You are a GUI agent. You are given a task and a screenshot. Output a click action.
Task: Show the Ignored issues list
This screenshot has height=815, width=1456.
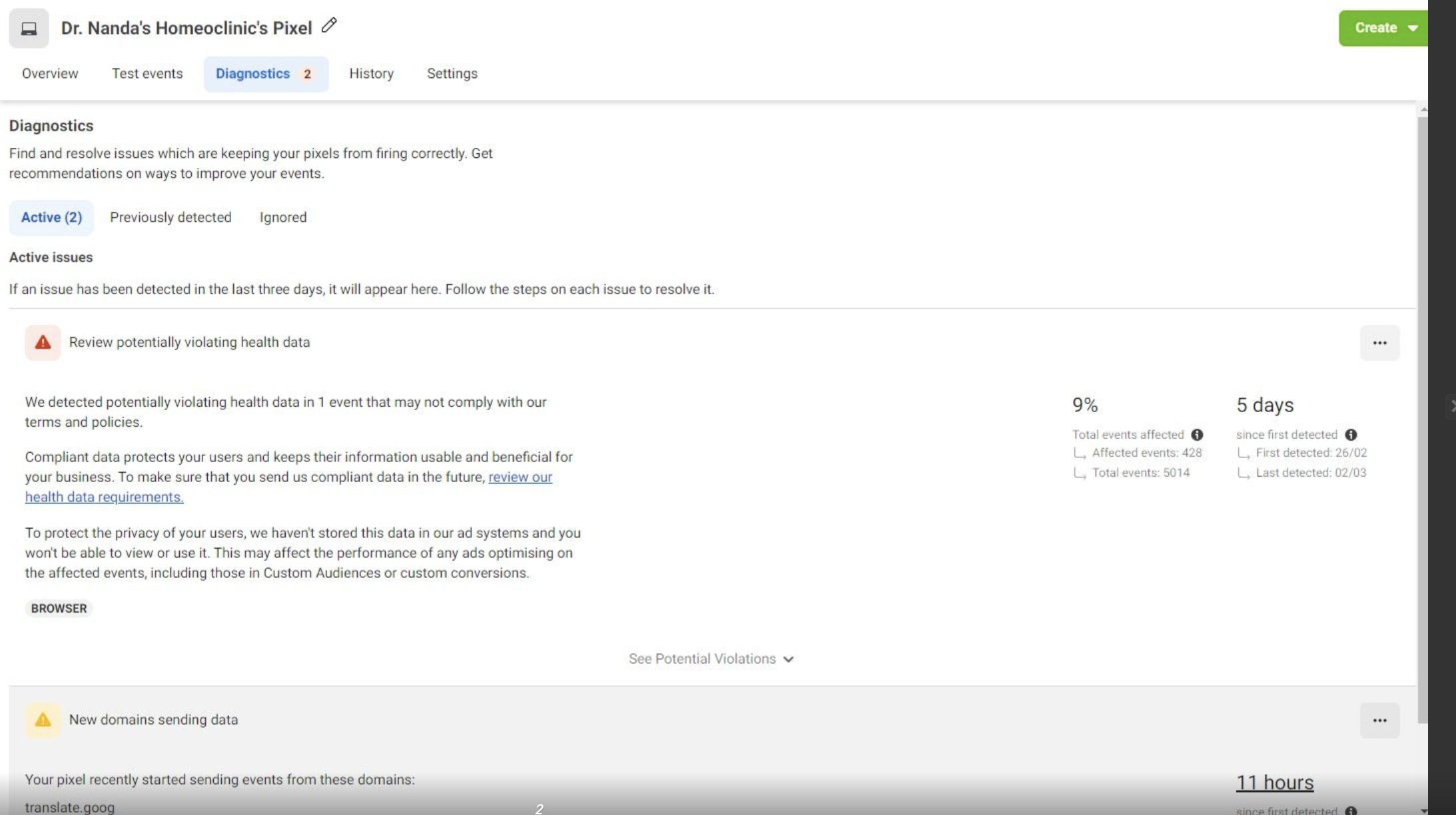pyautogui.click(x=283, y=217)
